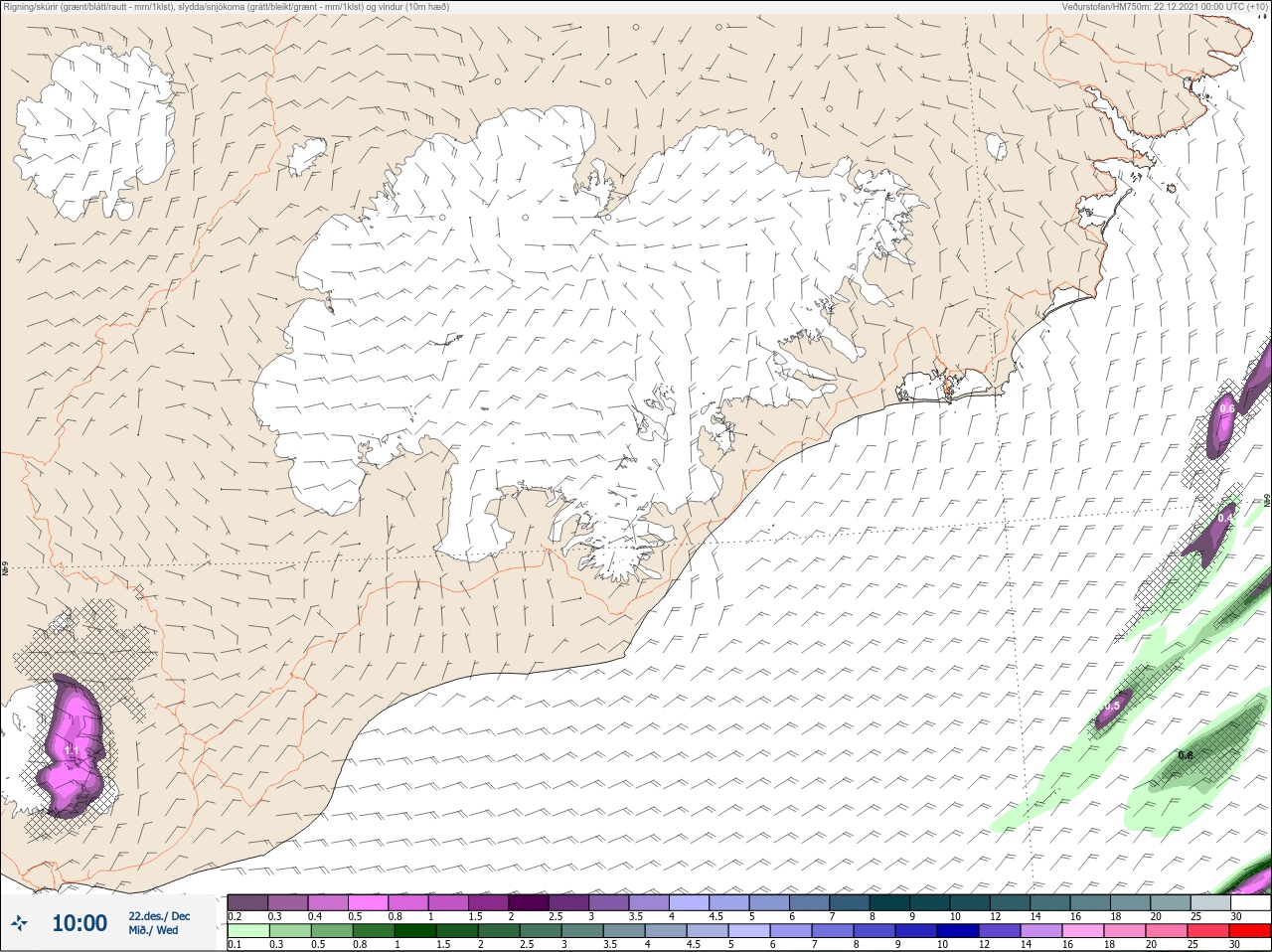Pick the palest green swatch labeled 0.1
Screen dimensions: 1272x952
pos(247,931)
